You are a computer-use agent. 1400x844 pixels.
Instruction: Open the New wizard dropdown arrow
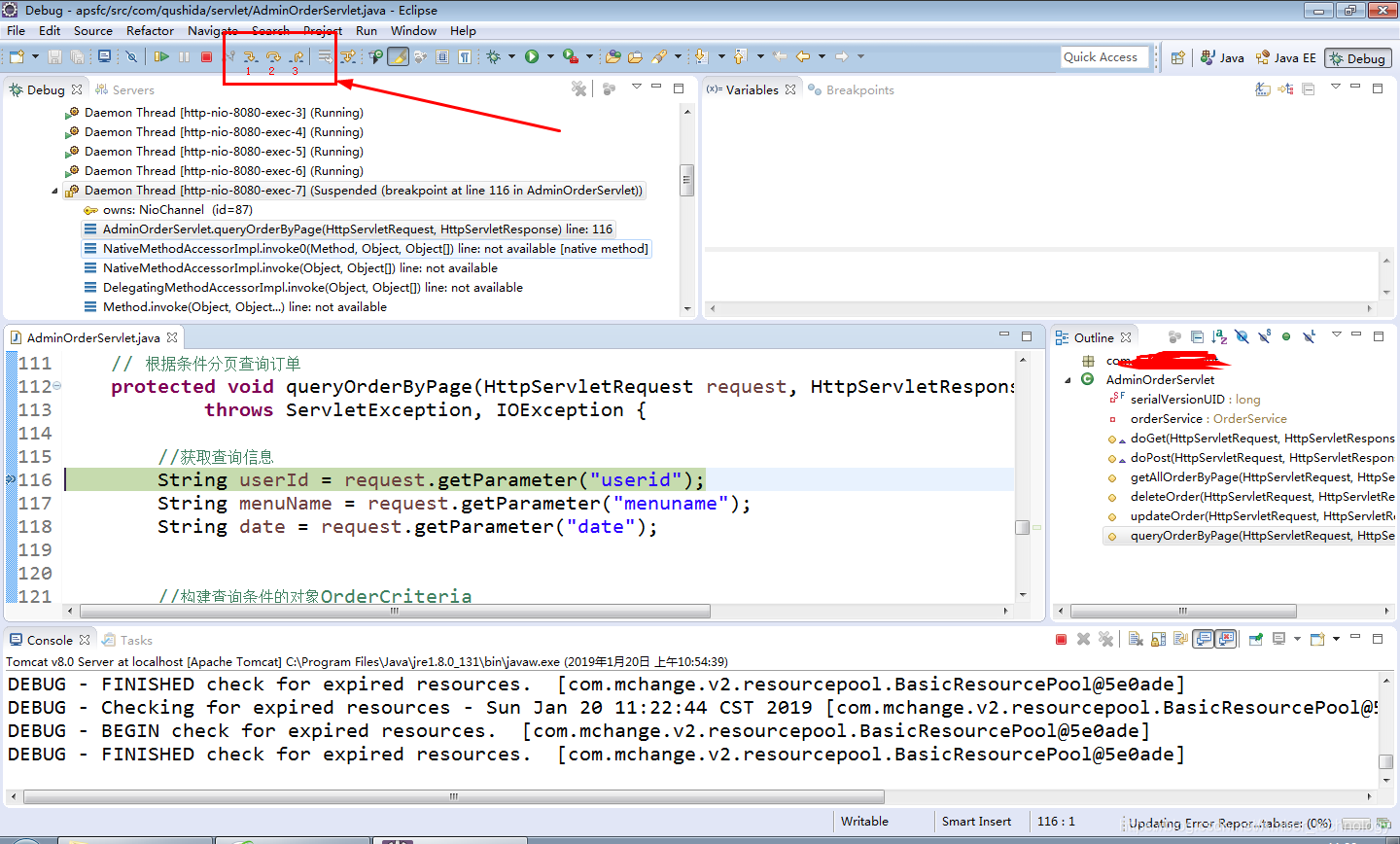click(x=35, y=56)
